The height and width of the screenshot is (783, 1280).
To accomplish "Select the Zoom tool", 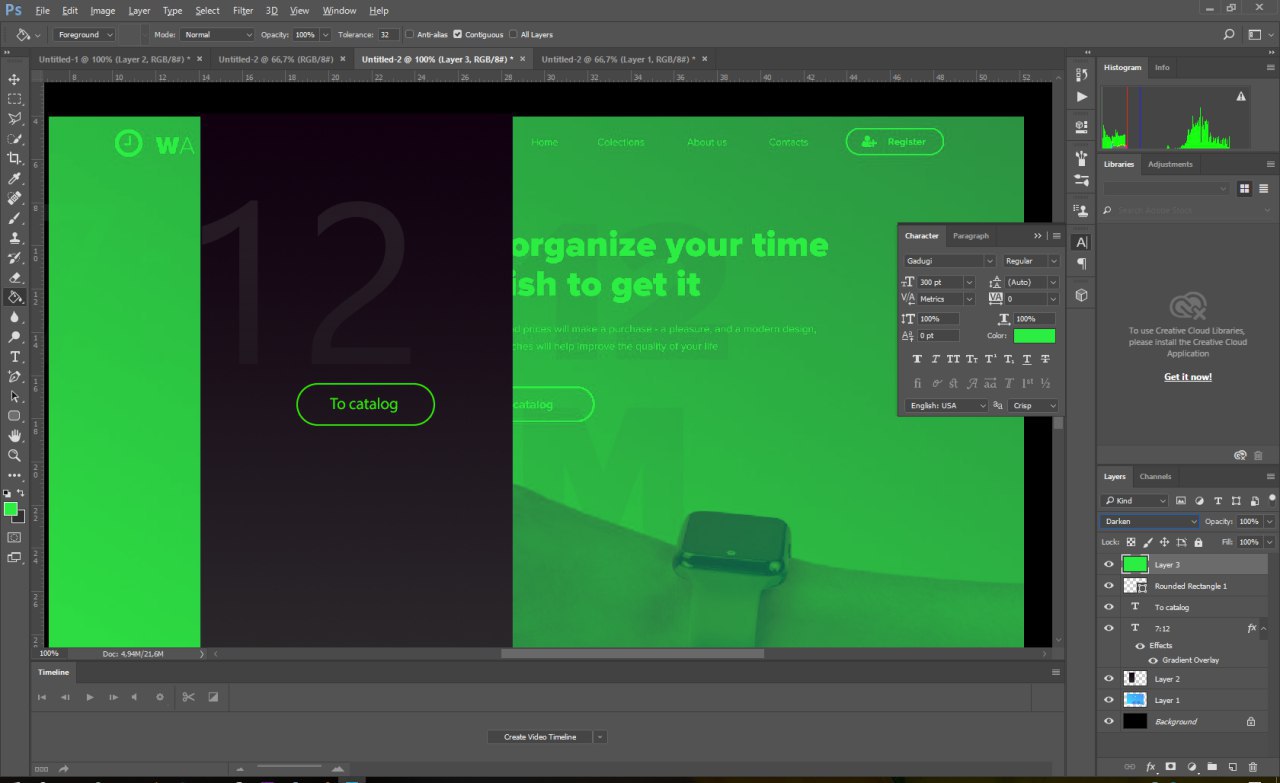I will click(14, 455).
